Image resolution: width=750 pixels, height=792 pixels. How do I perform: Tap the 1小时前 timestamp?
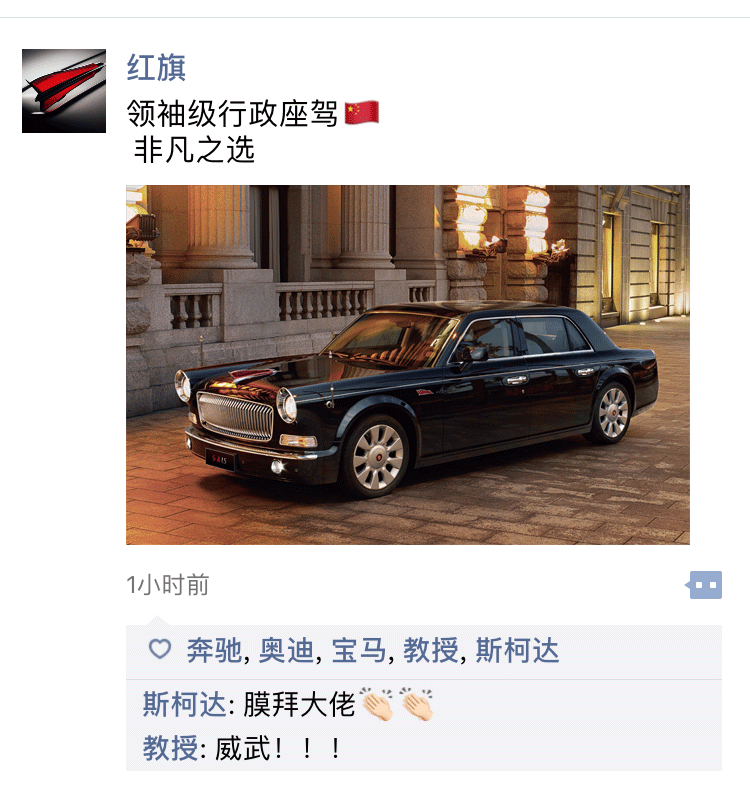coord(168,585)
